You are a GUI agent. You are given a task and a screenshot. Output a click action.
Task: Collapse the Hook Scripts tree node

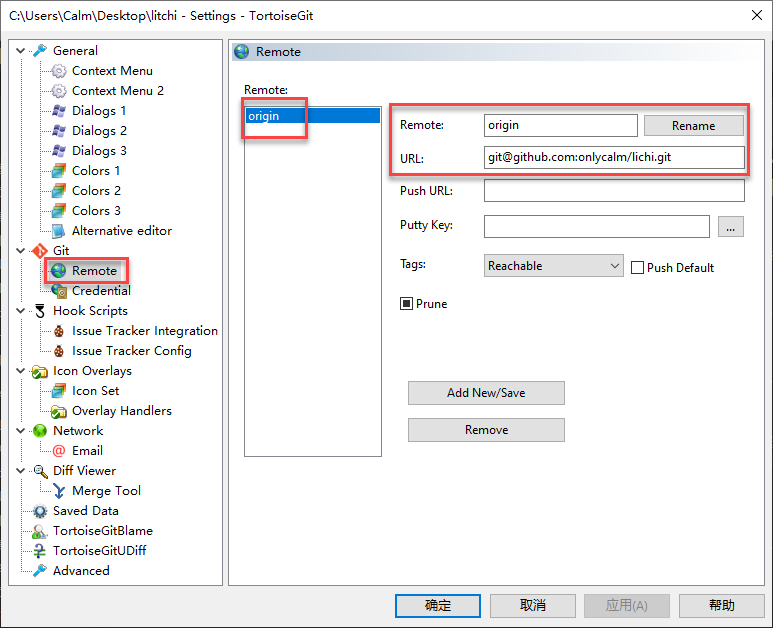click(x=21, y=311)
